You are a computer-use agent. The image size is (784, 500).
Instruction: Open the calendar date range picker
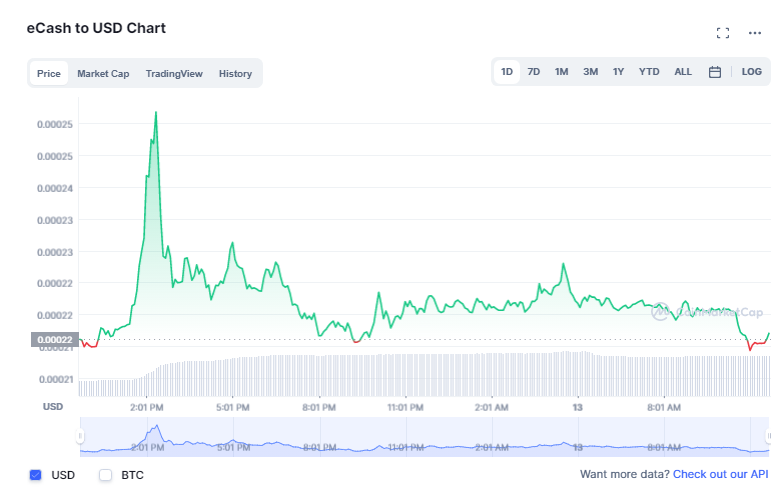(x=714, y=72)
